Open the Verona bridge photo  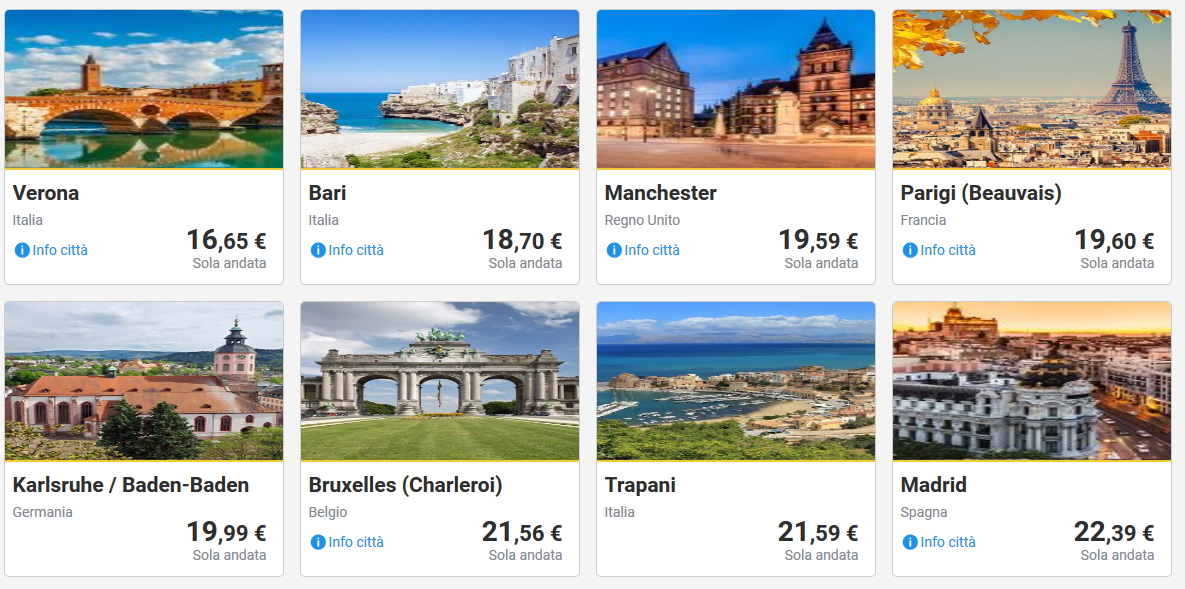coord(144,89)
